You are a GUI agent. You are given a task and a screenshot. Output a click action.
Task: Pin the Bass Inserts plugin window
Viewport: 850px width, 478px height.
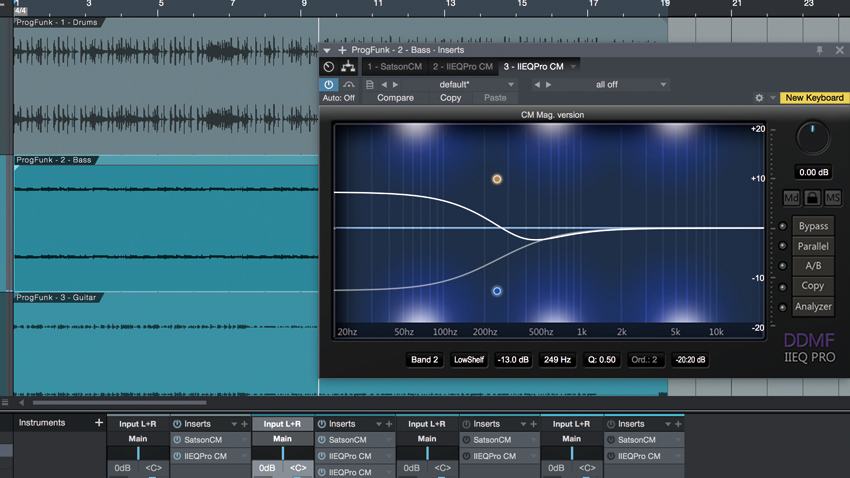(820, 50)
